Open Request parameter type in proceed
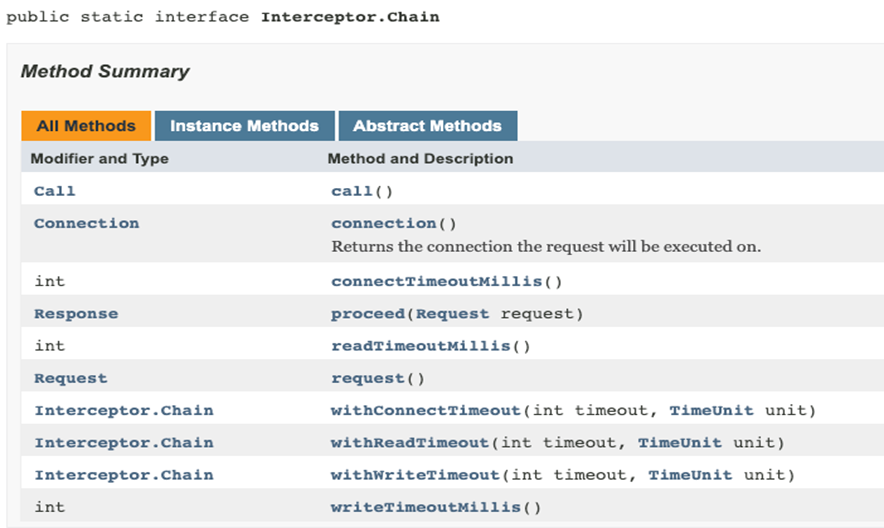 (x=452, y=314)
